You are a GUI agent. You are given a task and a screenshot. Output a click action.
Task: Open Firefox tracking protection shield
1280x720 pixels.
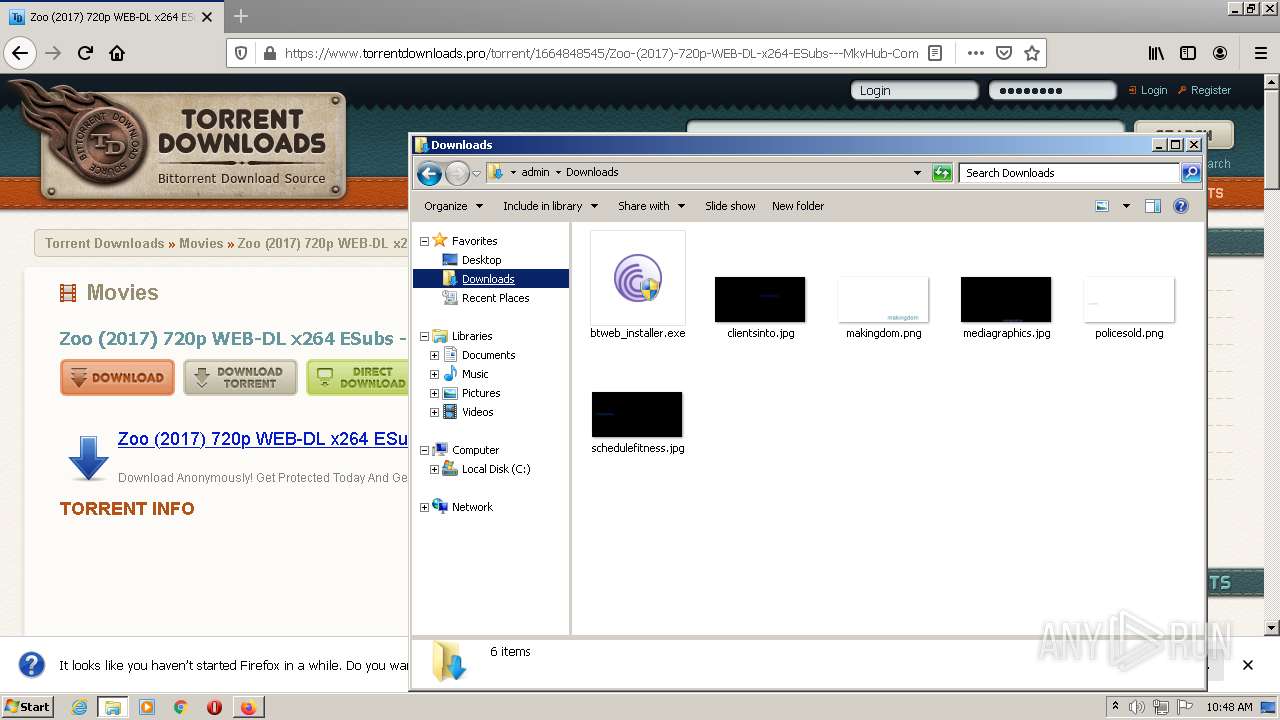click(241, 53)
